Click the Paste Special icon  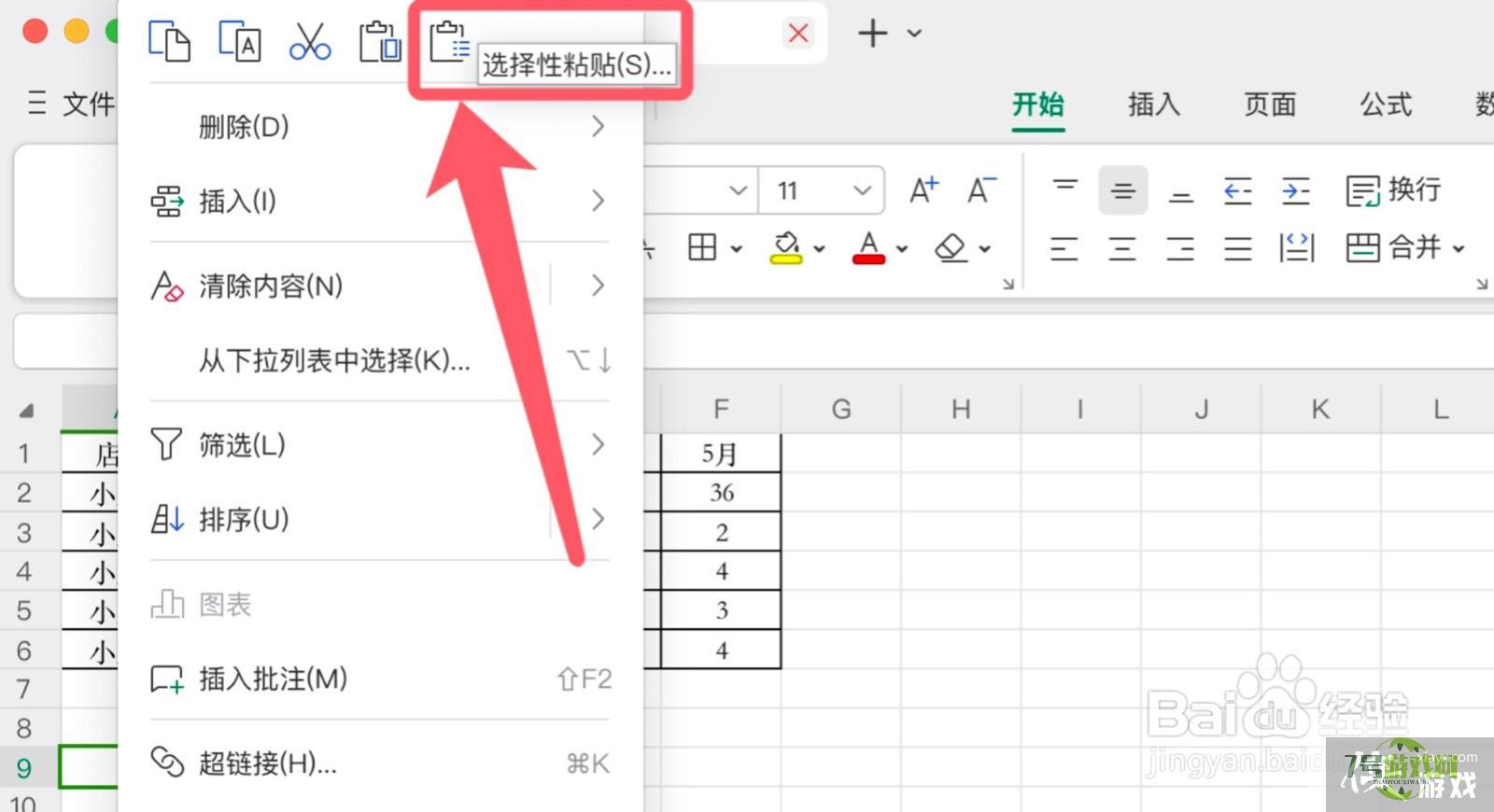449,42
